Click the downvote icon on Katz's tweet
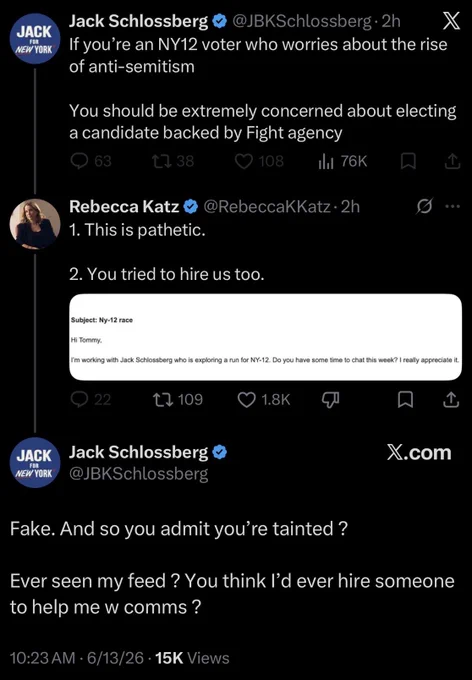 pyautogui.click(x=330, y=399)
